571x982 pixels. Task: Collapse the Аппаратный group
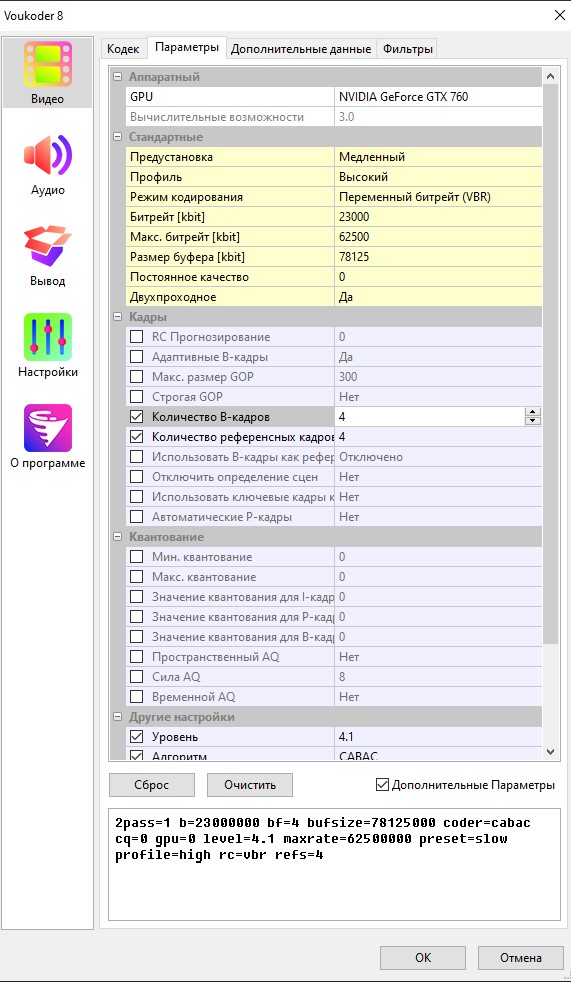[116, 77]
